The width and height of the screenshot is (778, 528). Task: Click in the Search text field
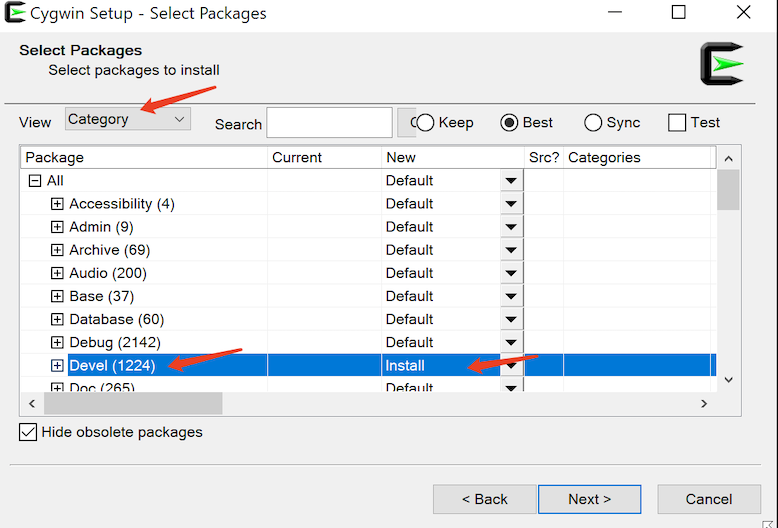[329, 123]
